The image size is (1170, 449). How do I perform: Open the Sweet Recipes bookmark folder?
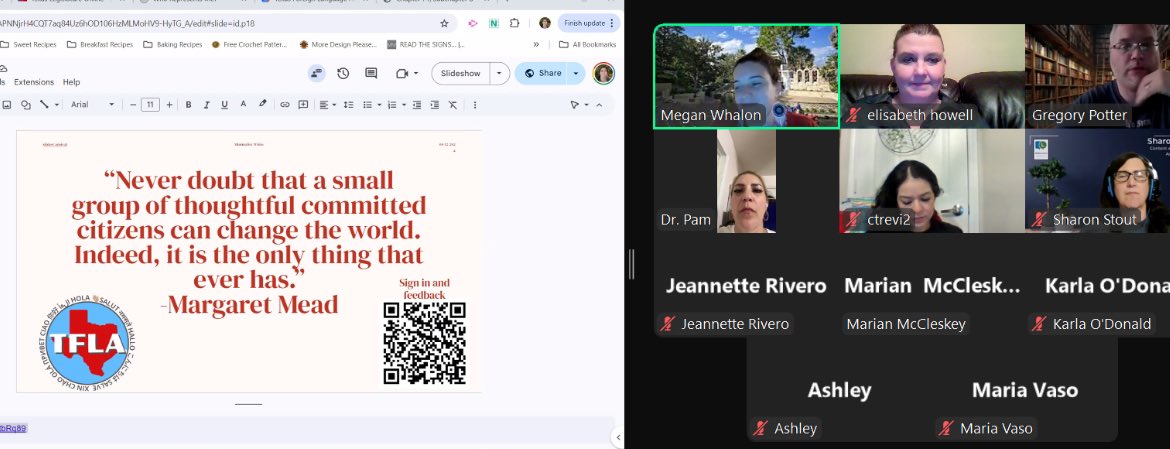(28, 45)
